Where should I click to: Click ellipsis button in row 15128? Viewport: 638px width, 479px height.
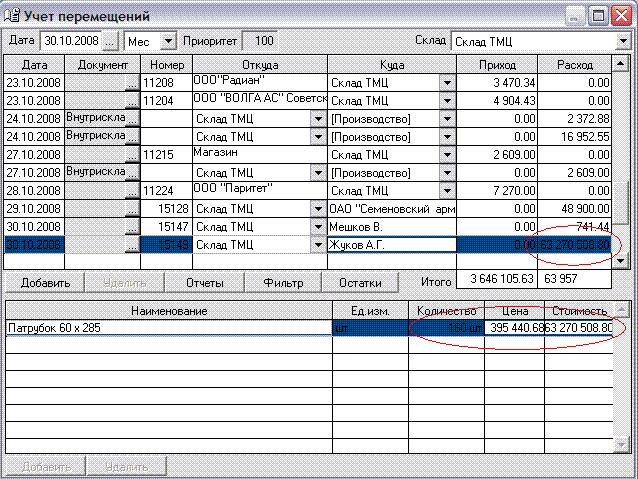(x=130, y=209)
